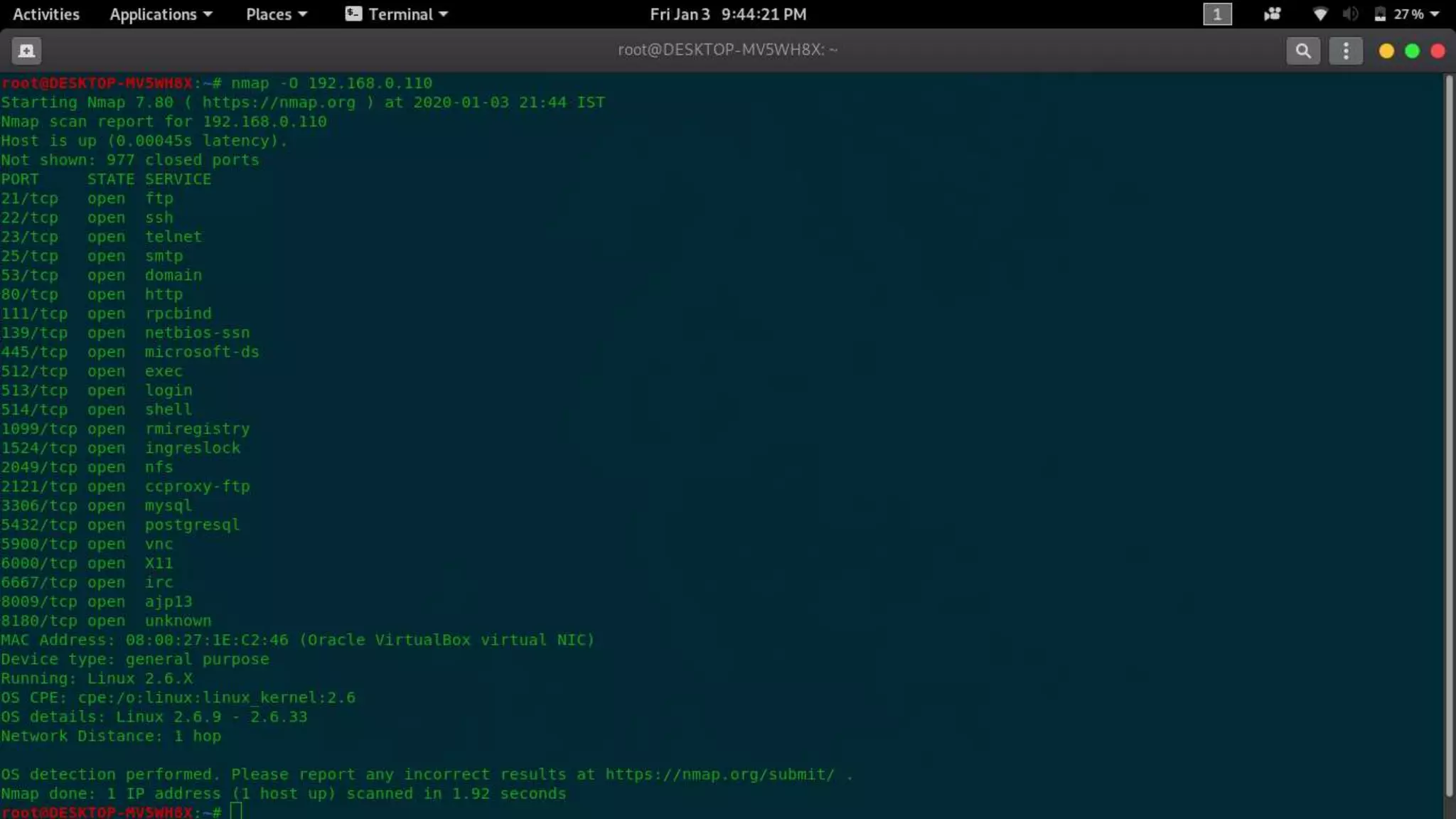Screen dimensions: 1456x819
Task: Click the volume speaker icon
Action: click(x=1350, y=14)
